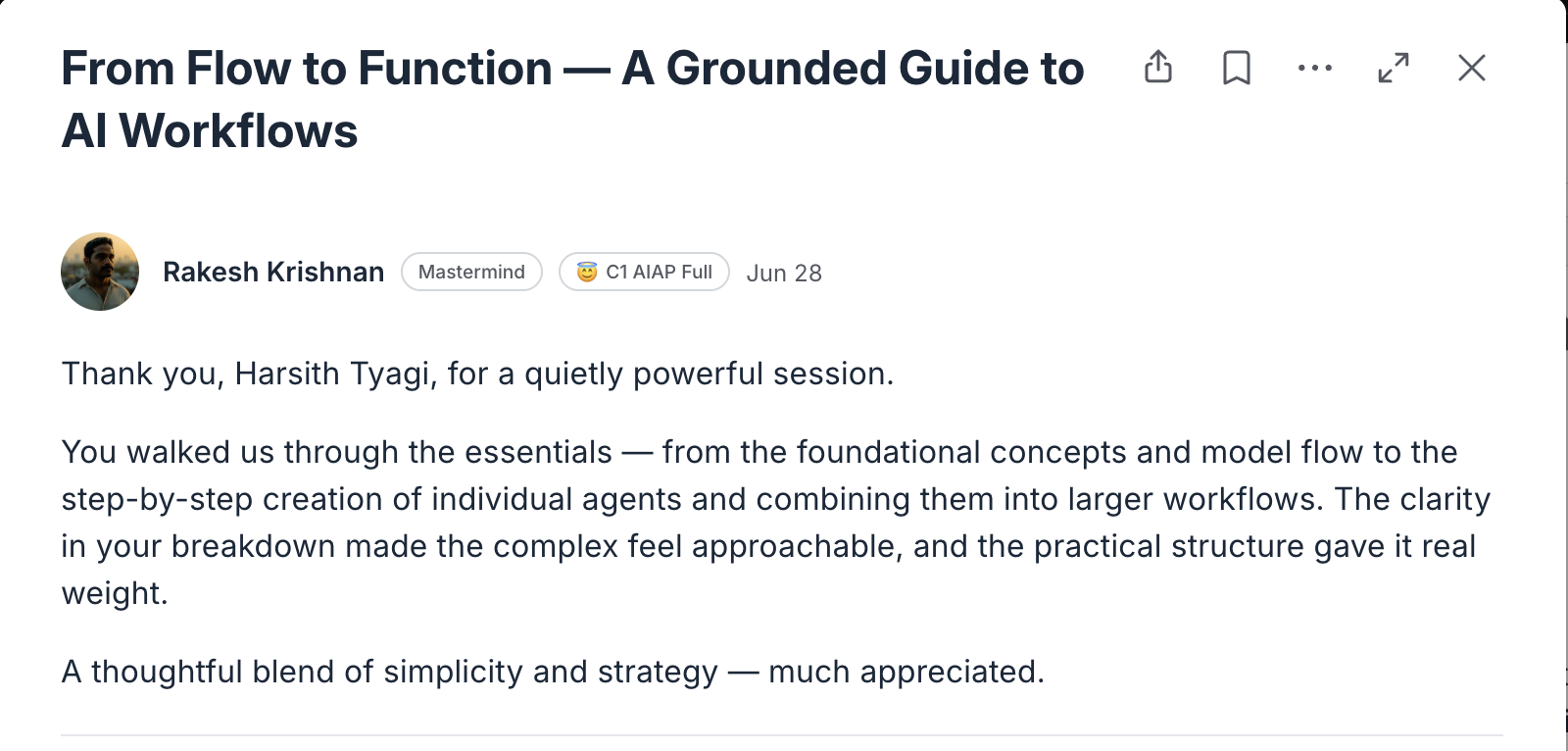Select the Mastermind badge
The height and width of the screenshot is (751, 1568).
pos(471,272)
